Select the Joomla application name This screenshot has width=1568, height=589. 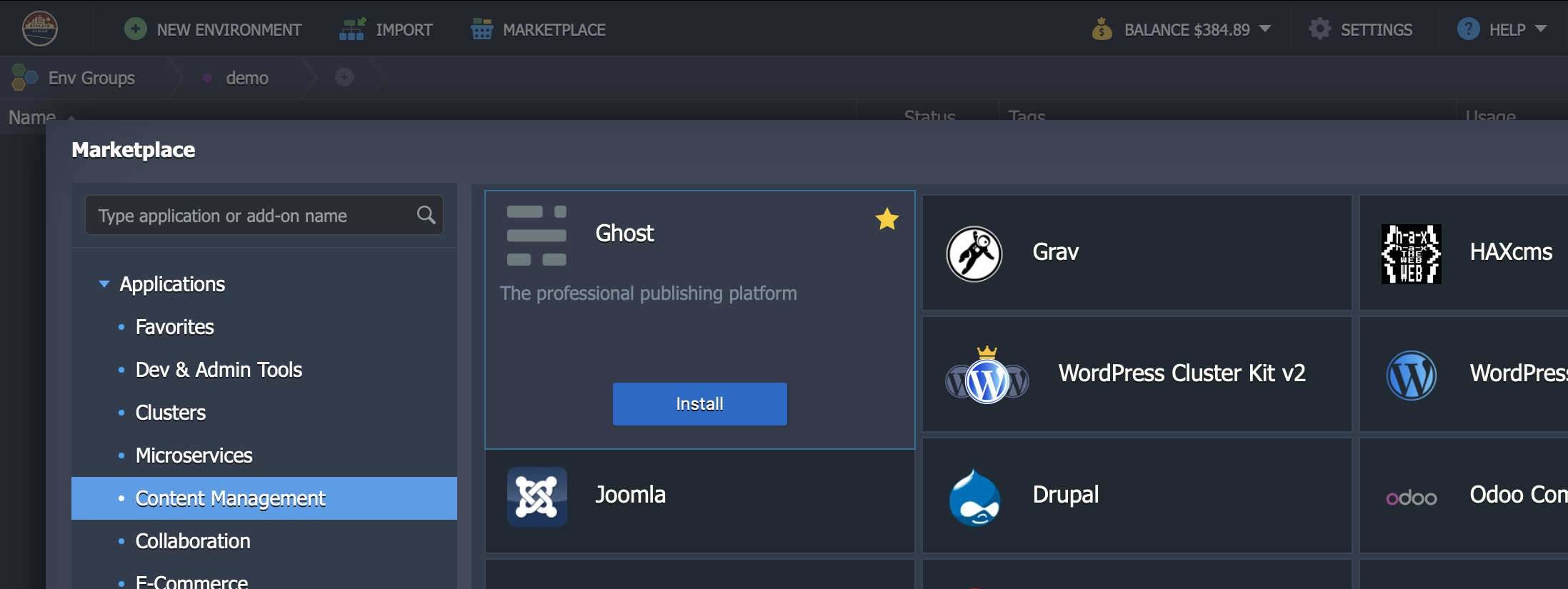coord(630,495)
